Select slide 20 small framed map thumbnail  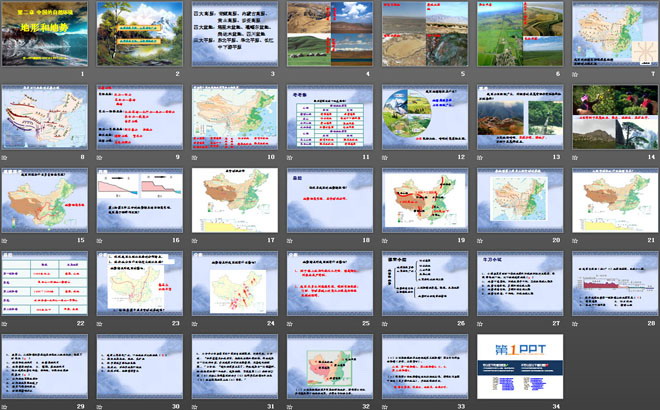pos(520,200)
